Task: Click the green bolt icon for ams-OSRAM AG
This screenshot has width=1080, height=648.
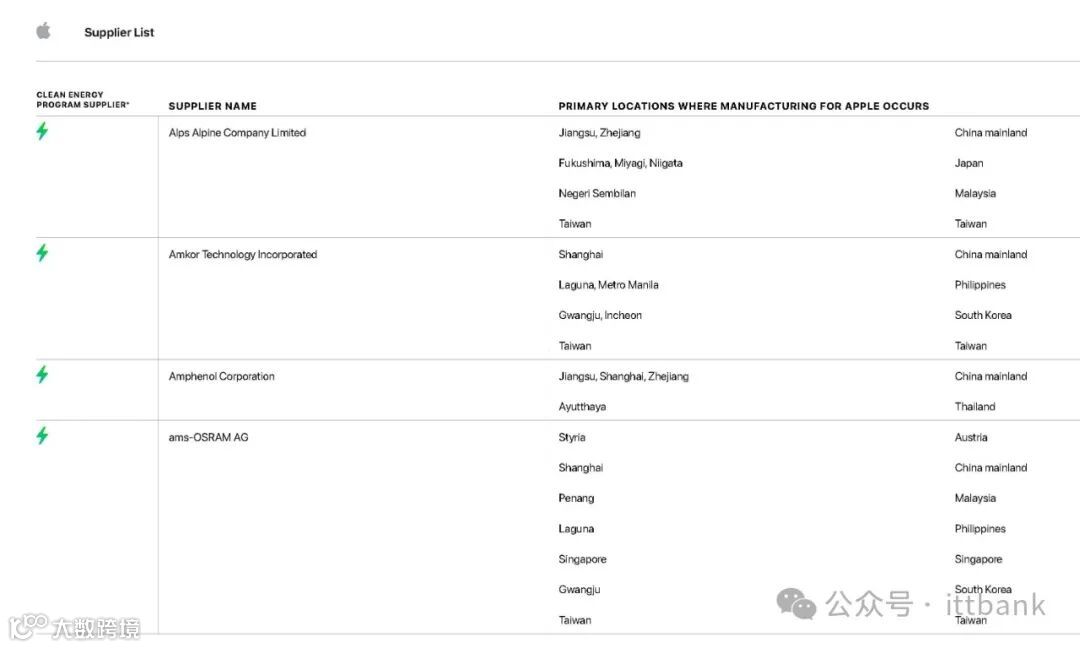Action: click(x=42, y=435)
